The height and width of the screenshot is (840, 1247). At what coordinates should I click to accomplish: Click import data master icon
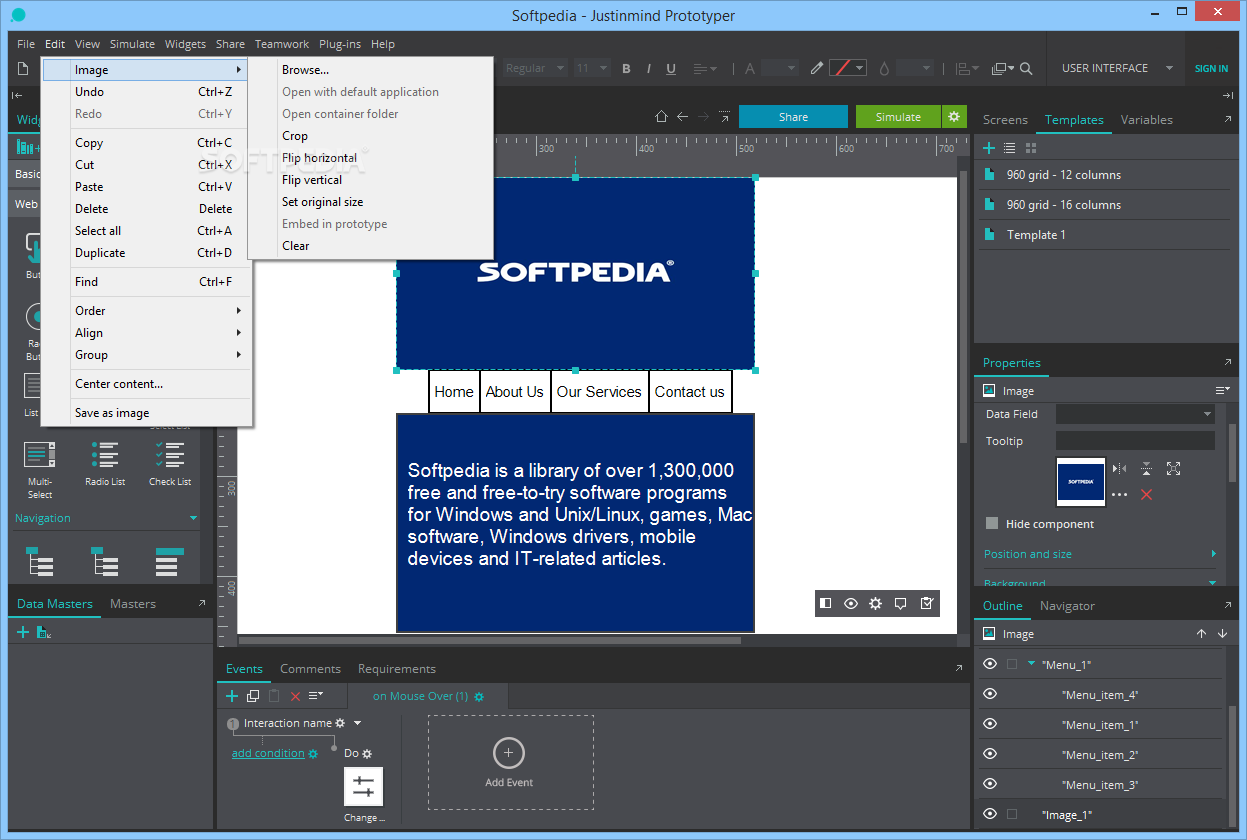click(x=44, y=632)
